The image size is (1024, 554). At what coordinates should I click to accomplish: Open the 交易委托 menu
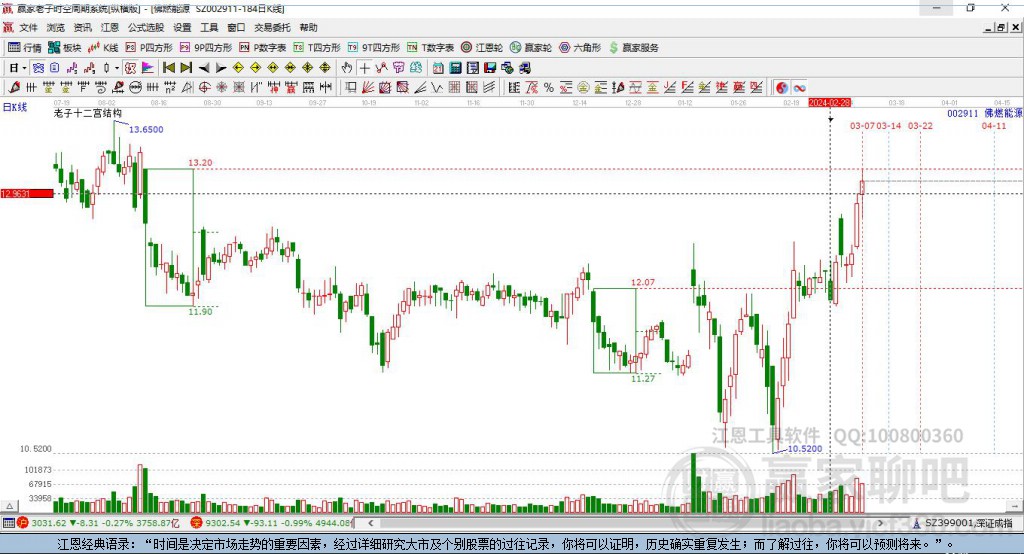272,27
